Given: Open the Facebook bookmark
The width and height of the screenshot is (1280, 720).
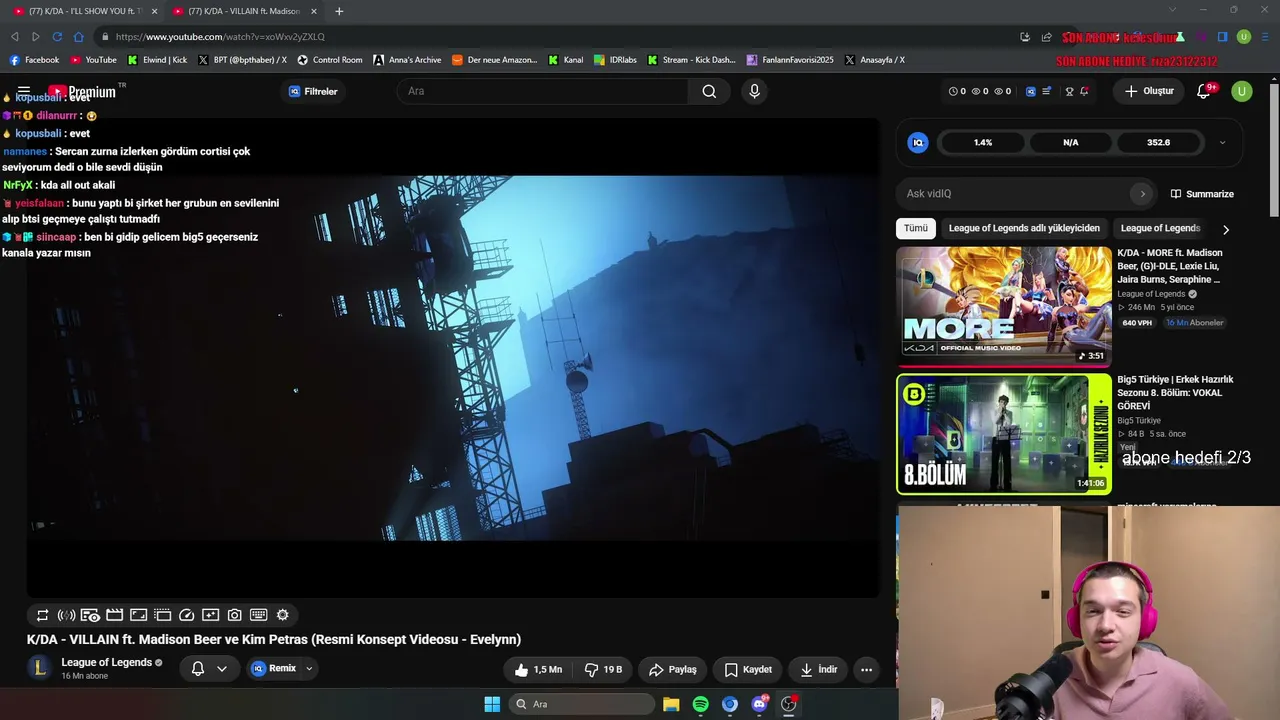Looking at the screenshot, I should 35,60.
